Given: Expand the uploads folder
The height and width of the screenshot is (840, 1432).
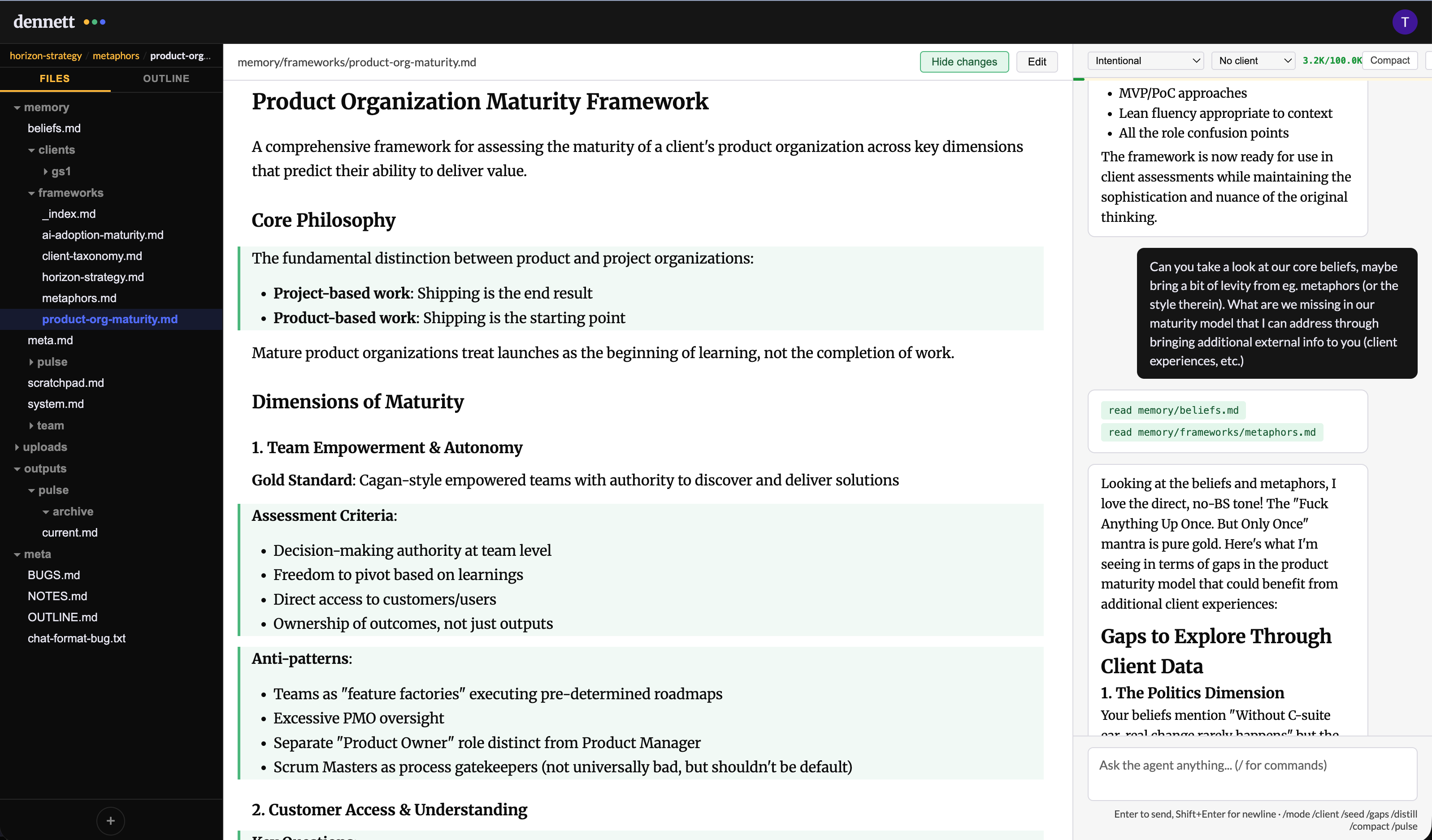Looking at the screenshot, I should pyautogui.click(x=17, y=447).
